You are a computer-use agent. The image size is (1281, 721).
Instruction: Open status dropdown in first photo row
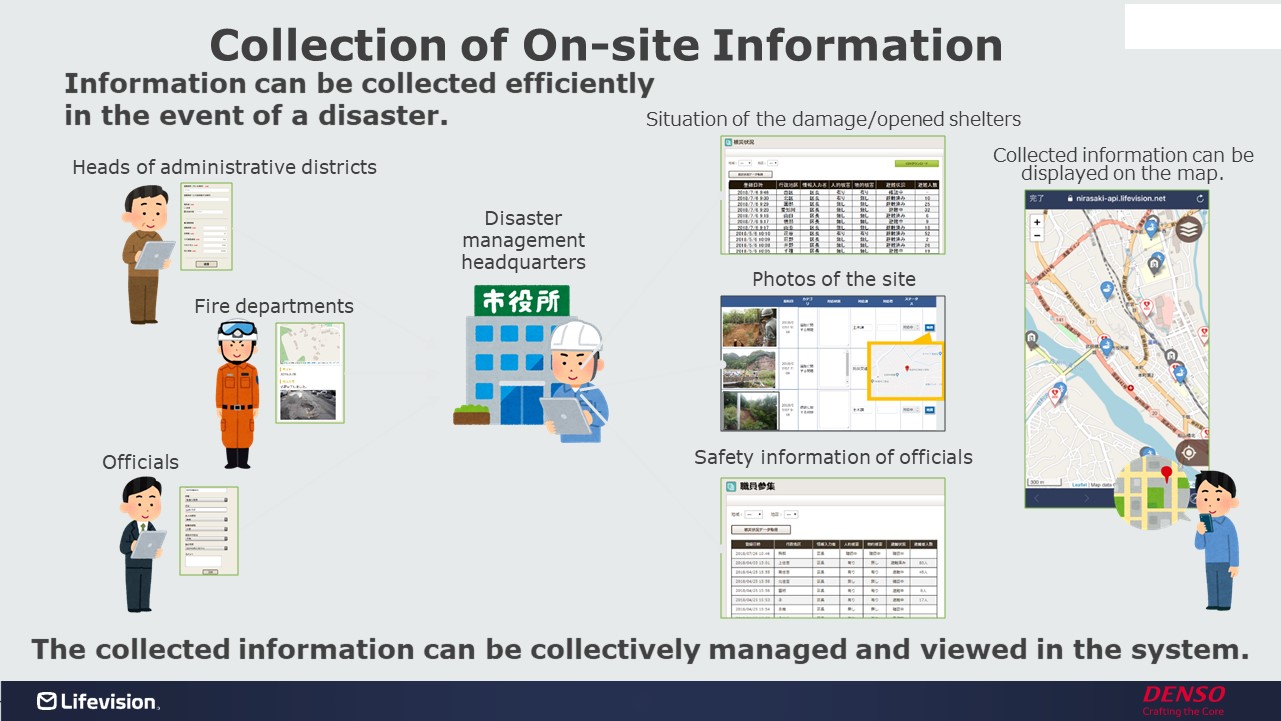(910, 327)
